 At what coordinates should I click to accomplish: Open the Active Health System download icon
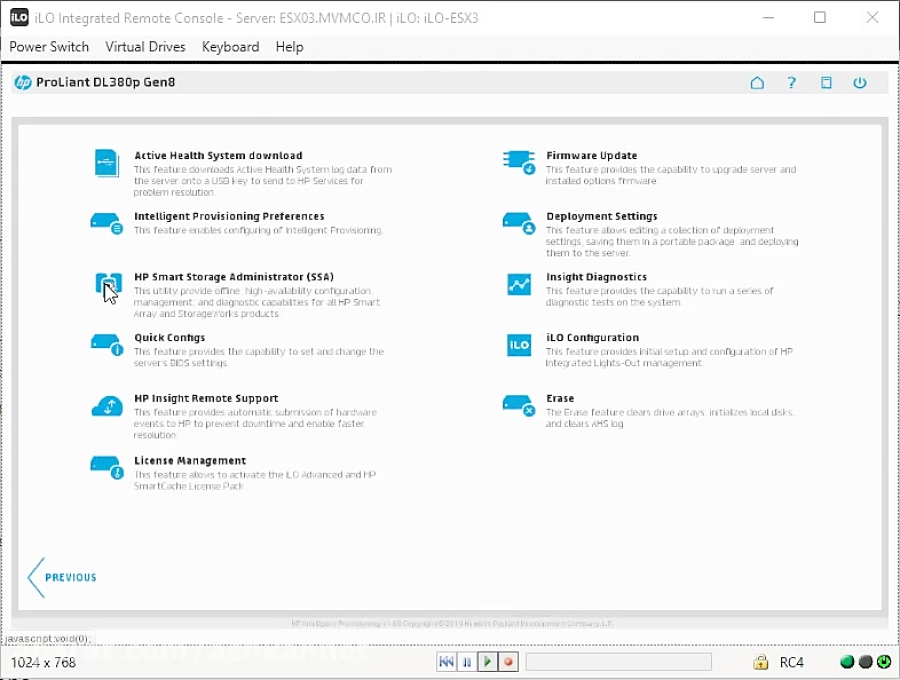point(106,163)
